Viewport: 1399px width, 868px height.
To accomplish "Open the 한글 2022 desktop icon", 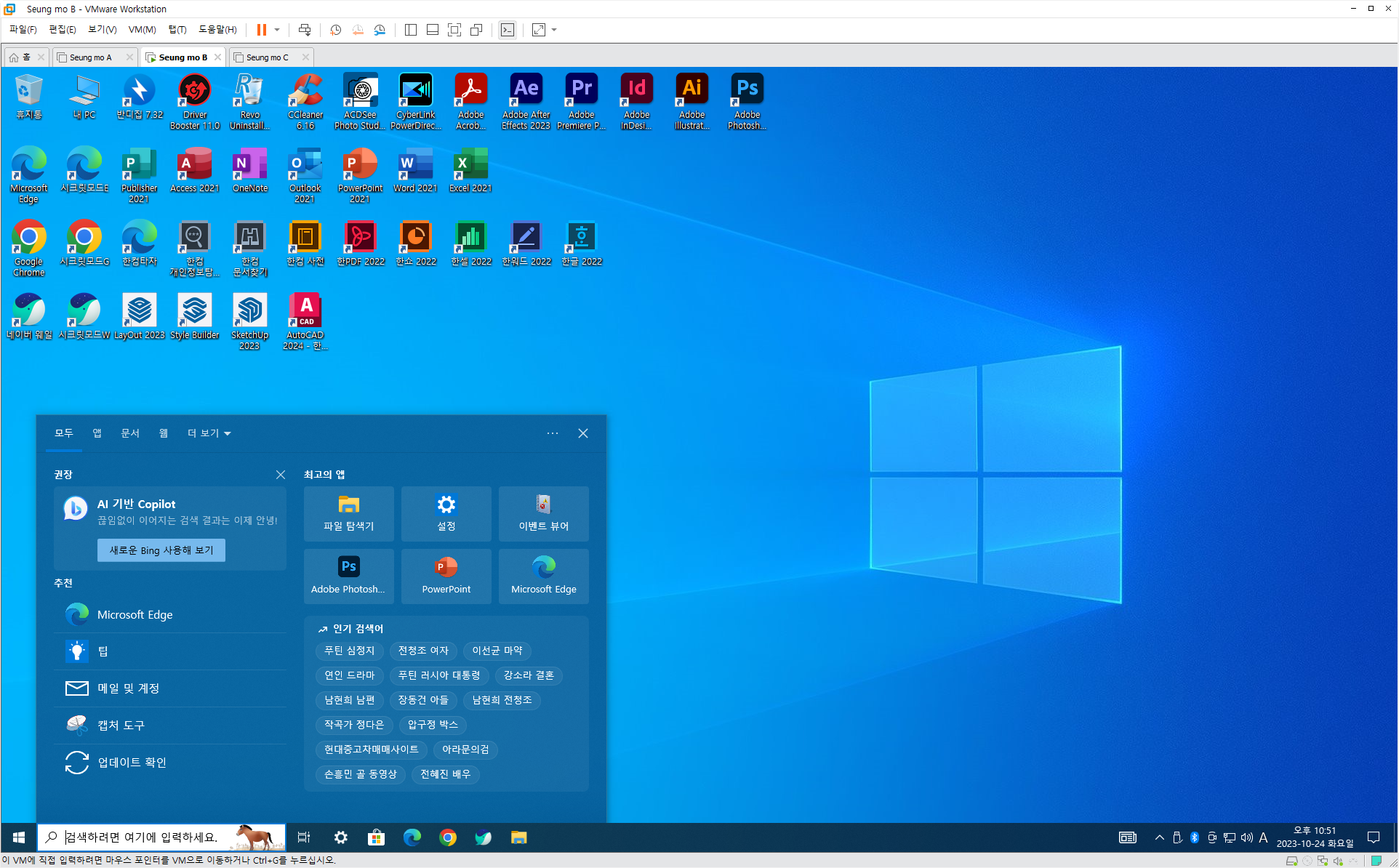I will click(x=581, y=244).
